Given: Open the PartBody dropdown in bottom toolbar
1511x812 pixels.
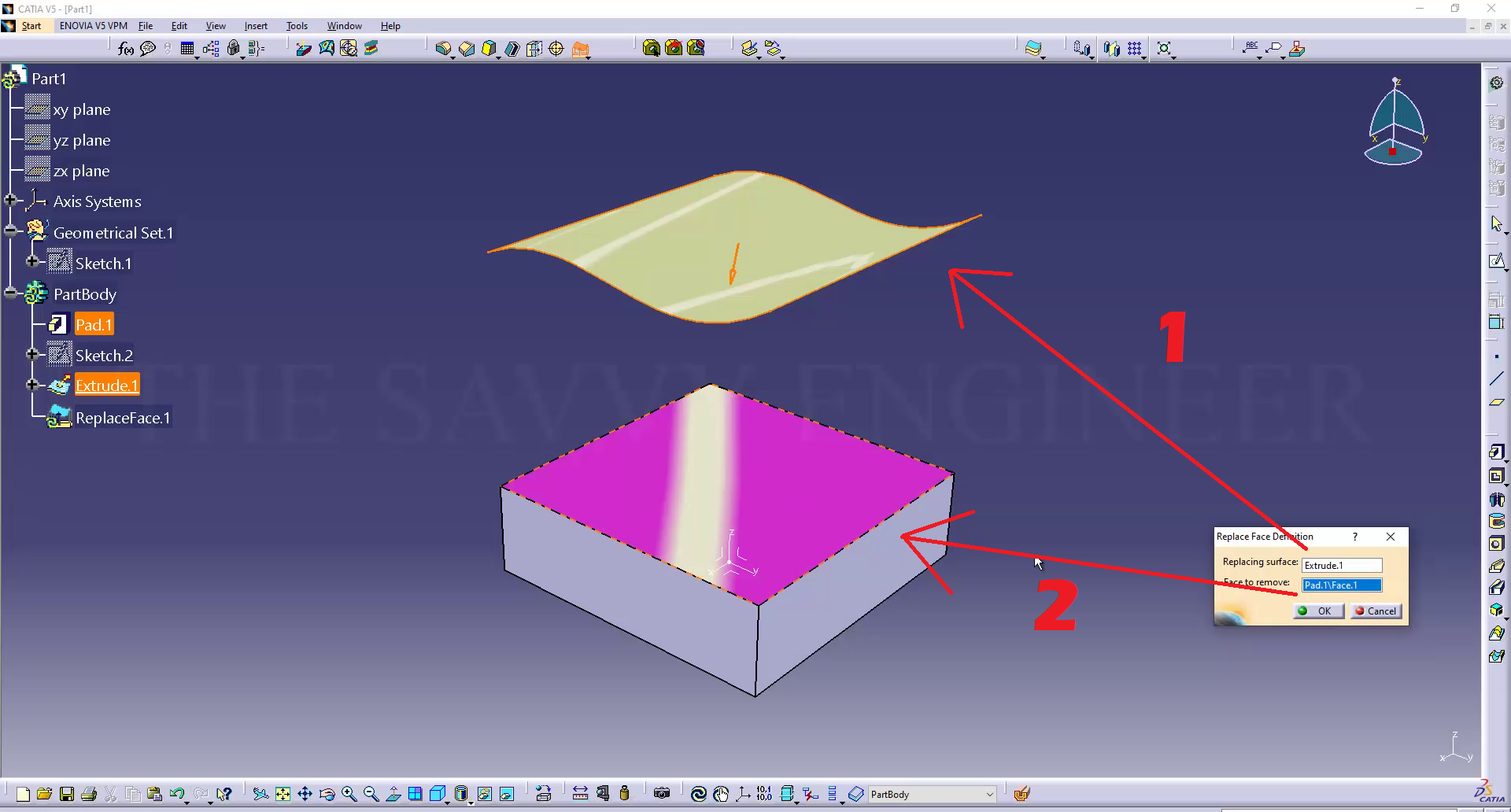Looking at the screenshot, I should pyautogui.click(x=989, y=795).
